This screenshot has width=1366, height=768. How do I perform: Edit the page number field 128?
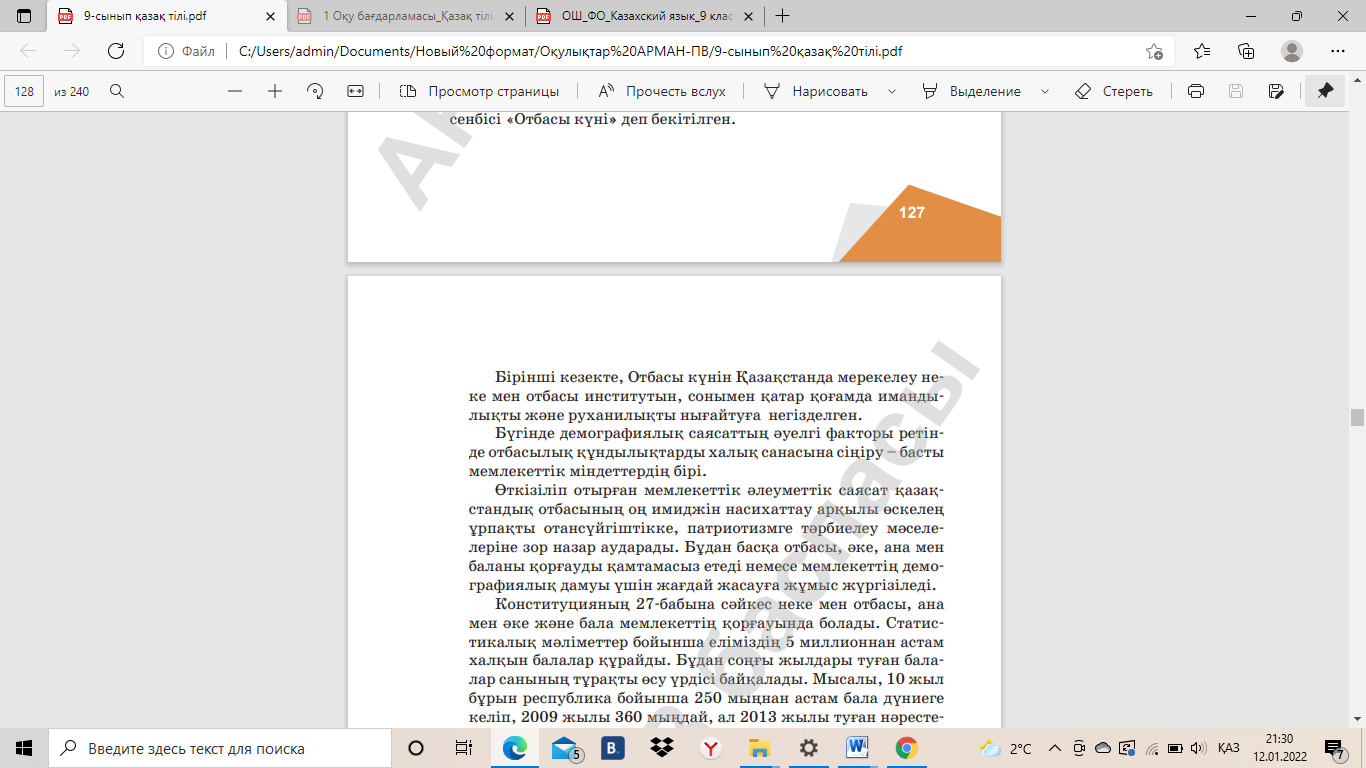(x=25, y=91)
